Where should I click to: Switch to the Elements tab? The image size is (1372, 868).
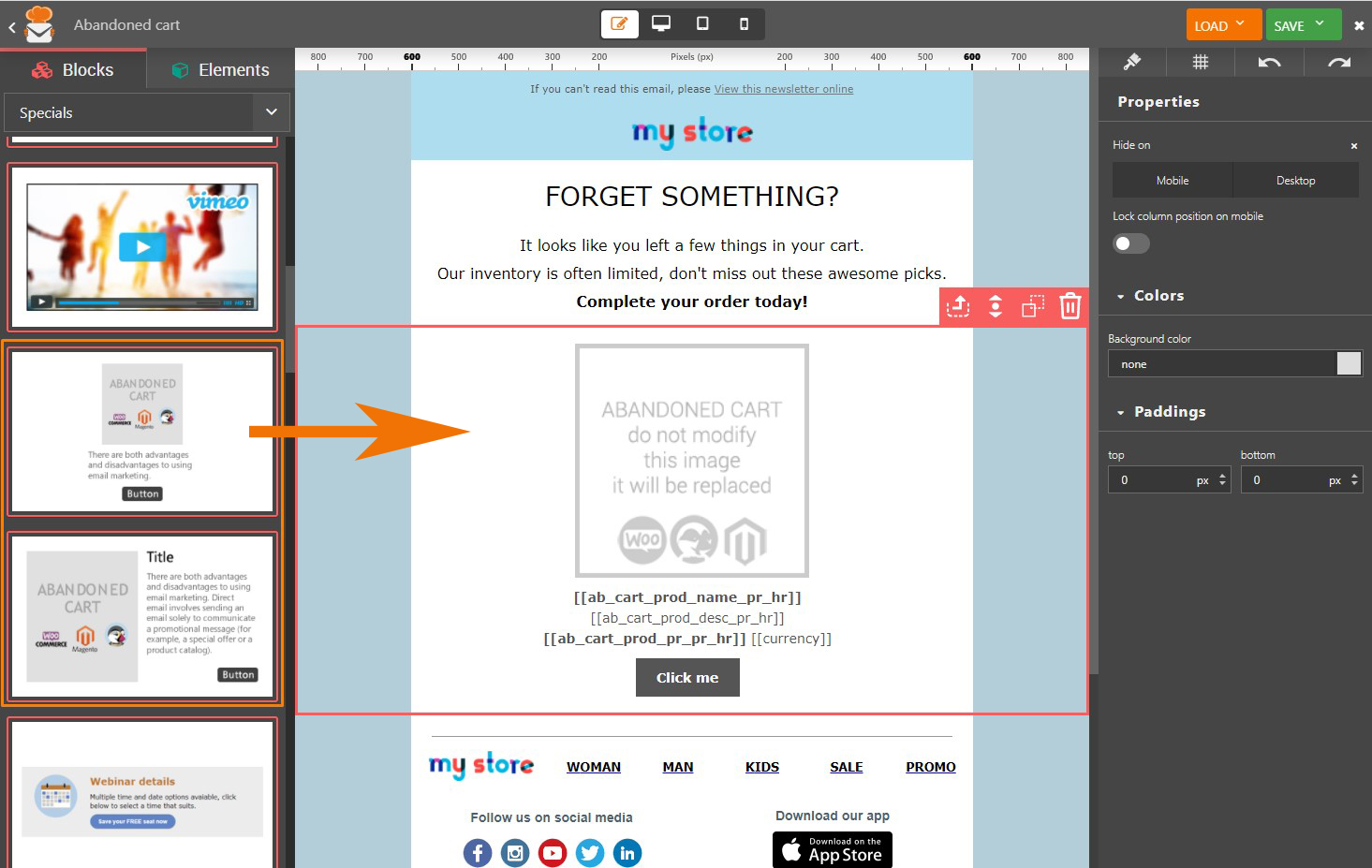[x=221, y=70]
